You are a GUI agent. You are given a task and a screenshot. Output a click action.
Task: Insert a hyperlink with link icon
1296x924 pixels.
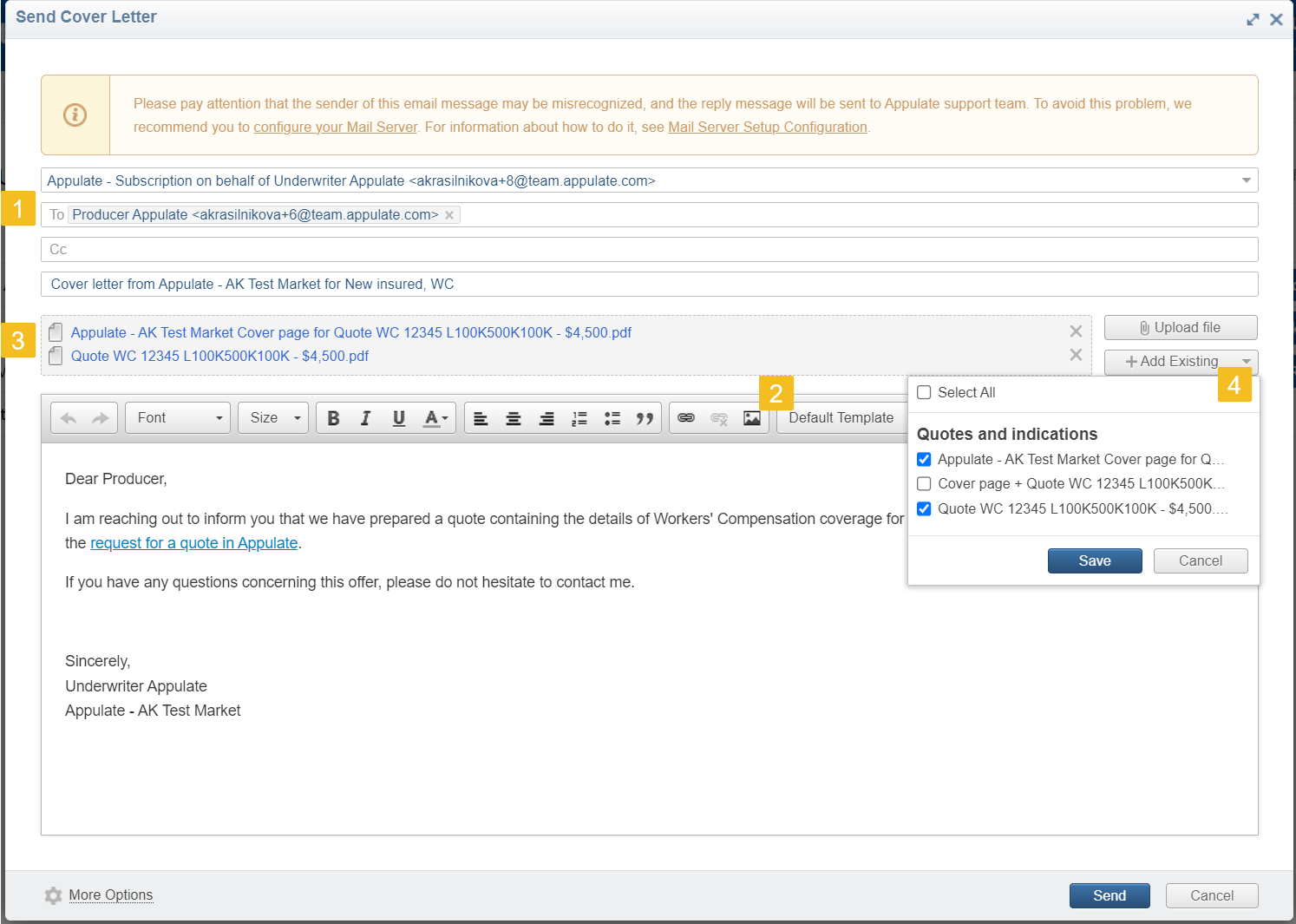click(686, 418)
